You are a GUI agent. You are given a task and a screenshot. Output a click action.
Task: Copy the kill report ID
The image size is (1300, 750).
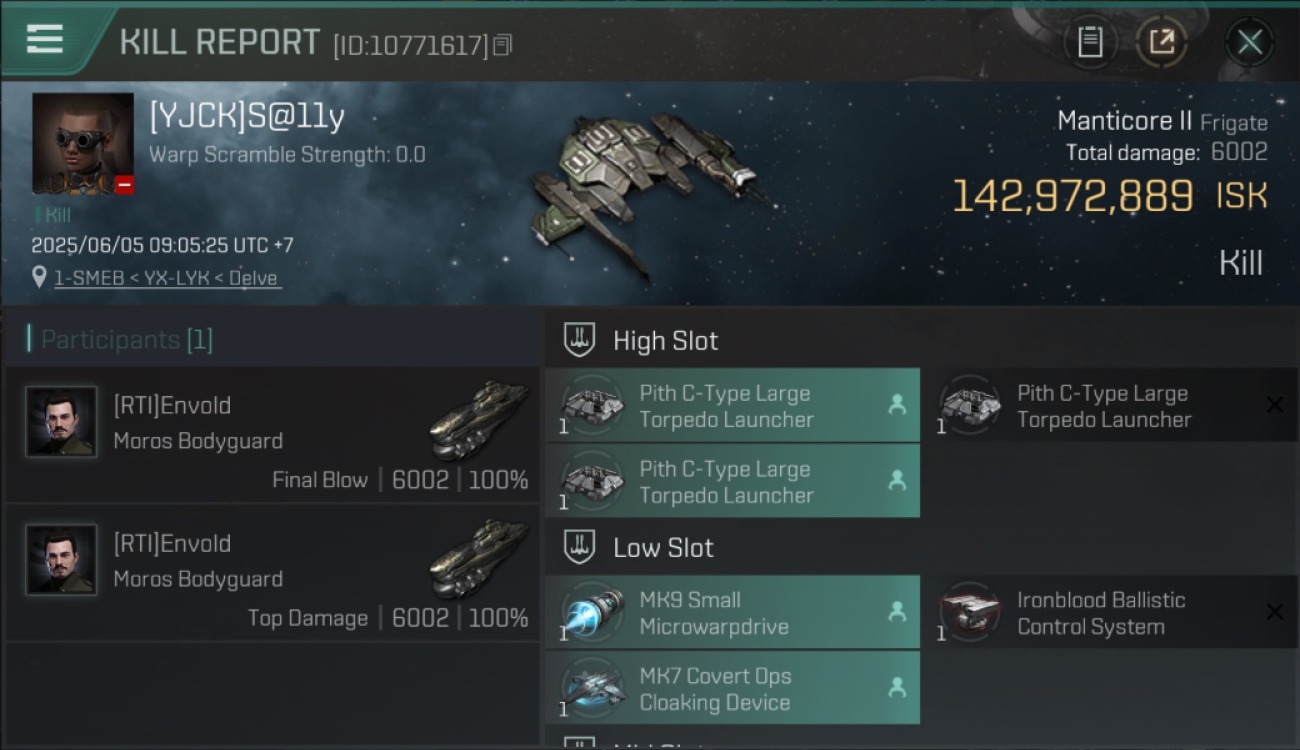pyautogui.click(x=502, y=45)
